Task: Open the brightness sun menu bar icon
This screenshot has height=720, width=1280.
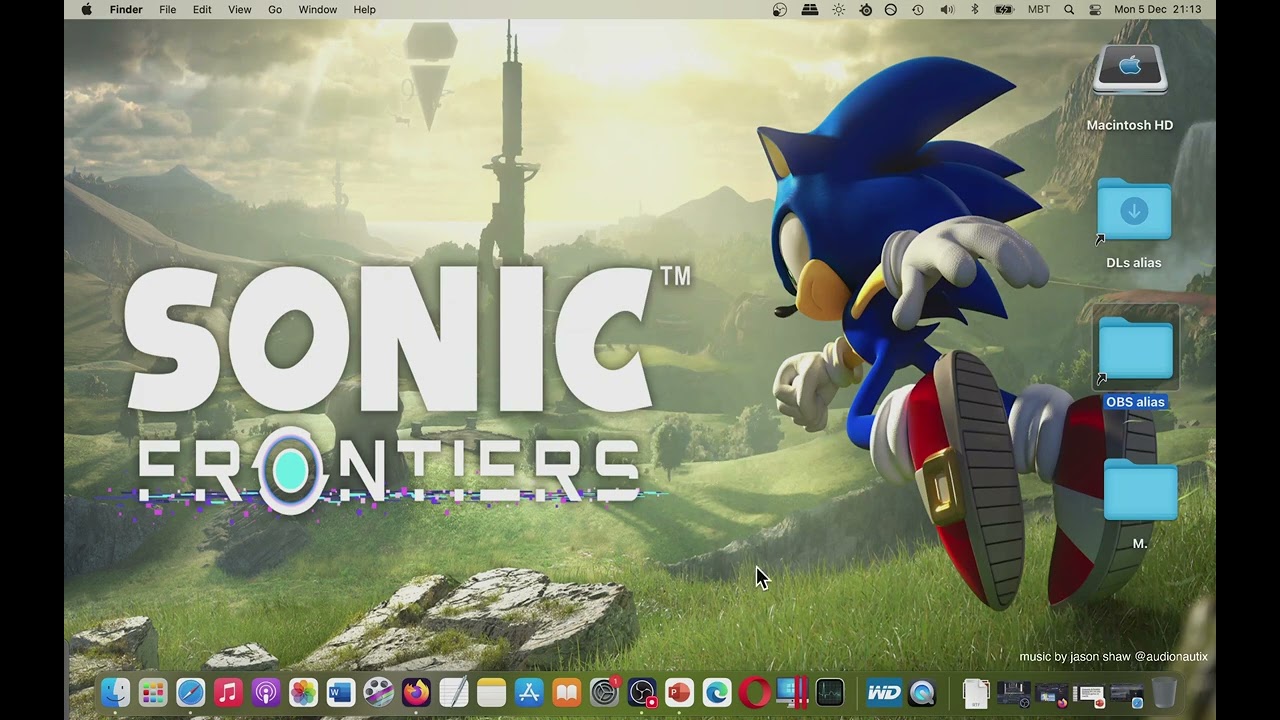Action: (x=838, y=9)
